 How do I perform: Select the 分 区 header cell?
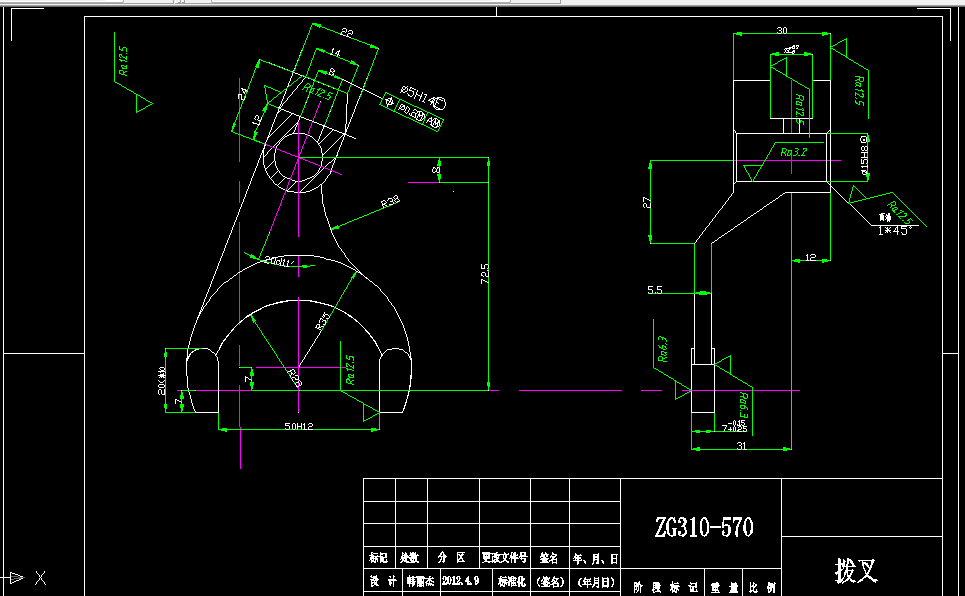tap(452, 558)
